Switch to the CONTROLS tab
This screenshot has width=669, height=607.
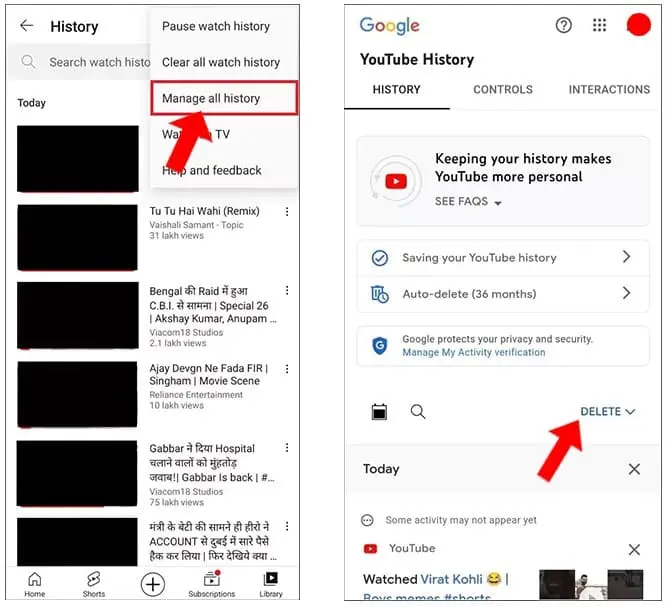pos(503,90)
